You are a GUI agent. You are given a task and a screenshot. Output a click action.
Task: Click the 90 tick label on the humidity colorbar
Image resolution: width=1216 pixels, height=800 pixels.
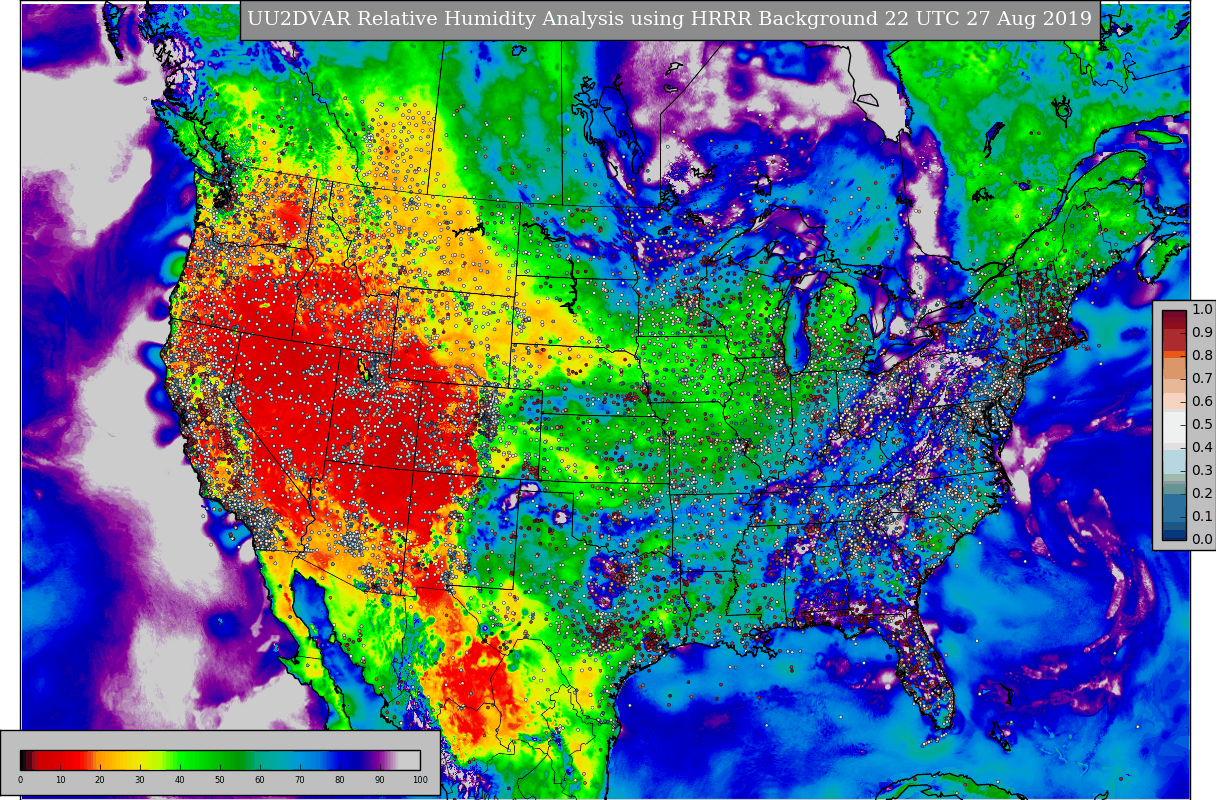tap(380, 780)
